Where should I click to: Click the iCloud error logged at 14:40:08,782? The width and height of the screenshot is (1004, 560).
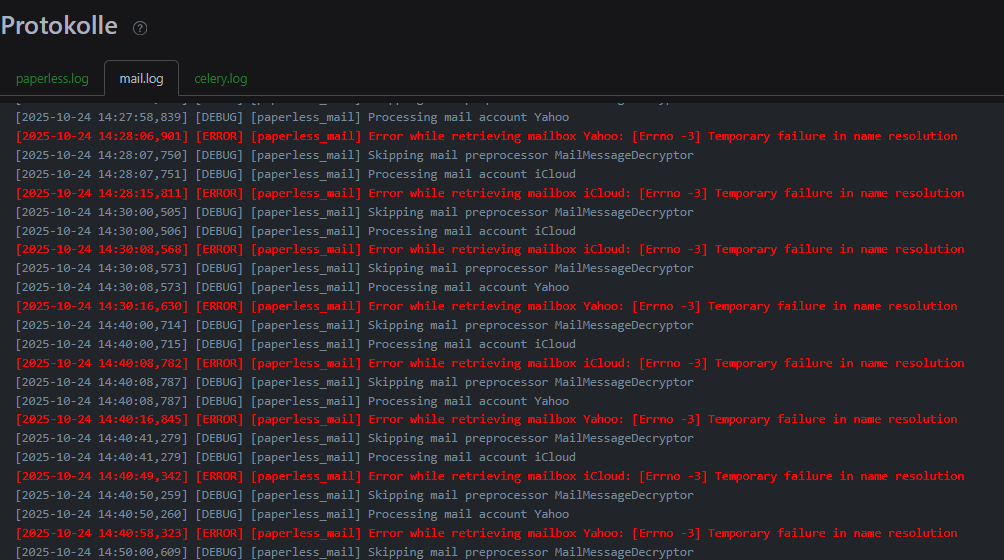pyautogui.click(x=490, y=363)
